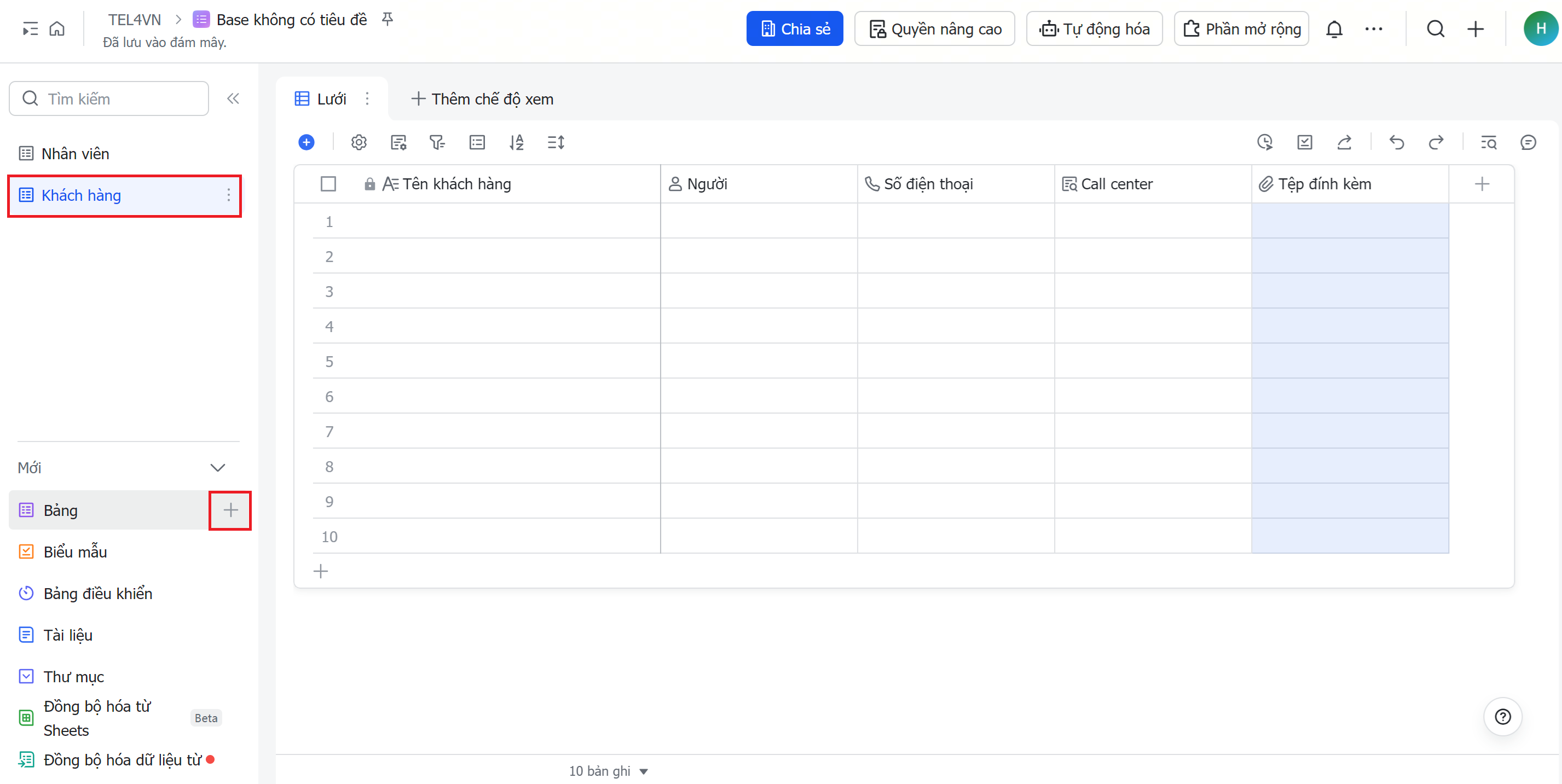Open the comments icon in toolbar
The image size is (1562, 784).
[1528, 142]
